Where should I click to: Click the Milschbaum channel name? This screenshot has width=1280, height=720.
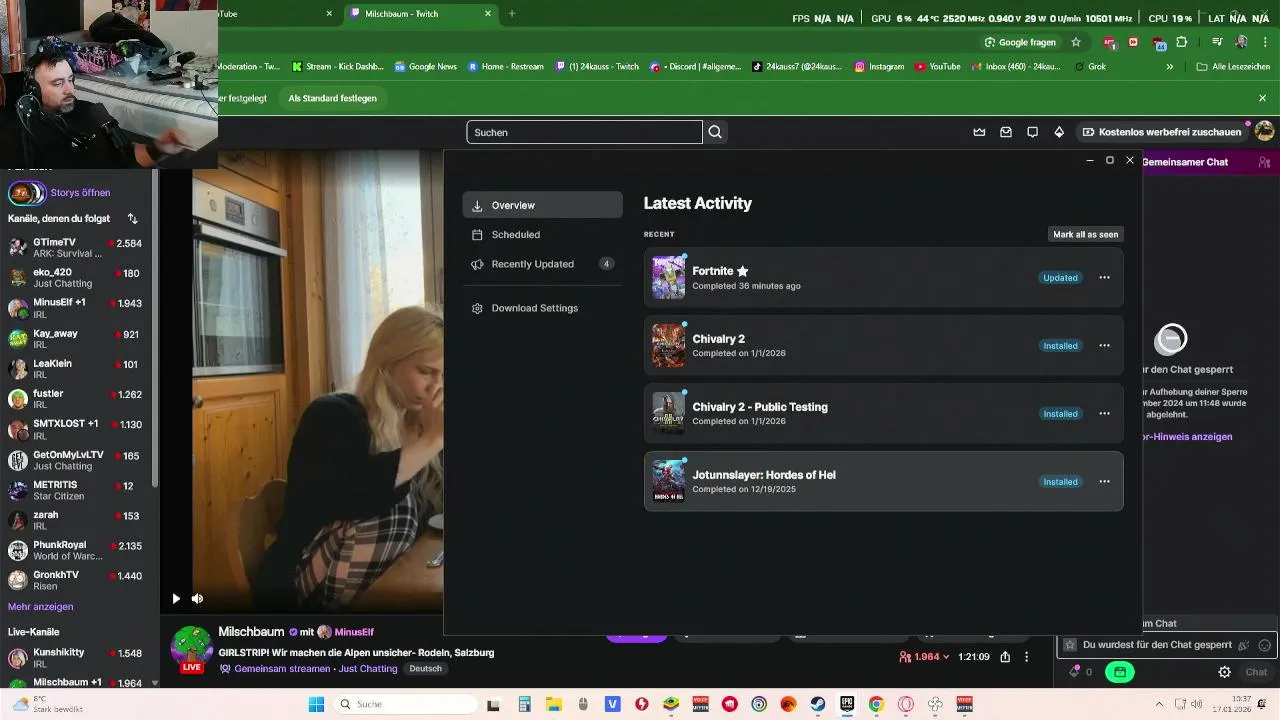pos(251,632)
